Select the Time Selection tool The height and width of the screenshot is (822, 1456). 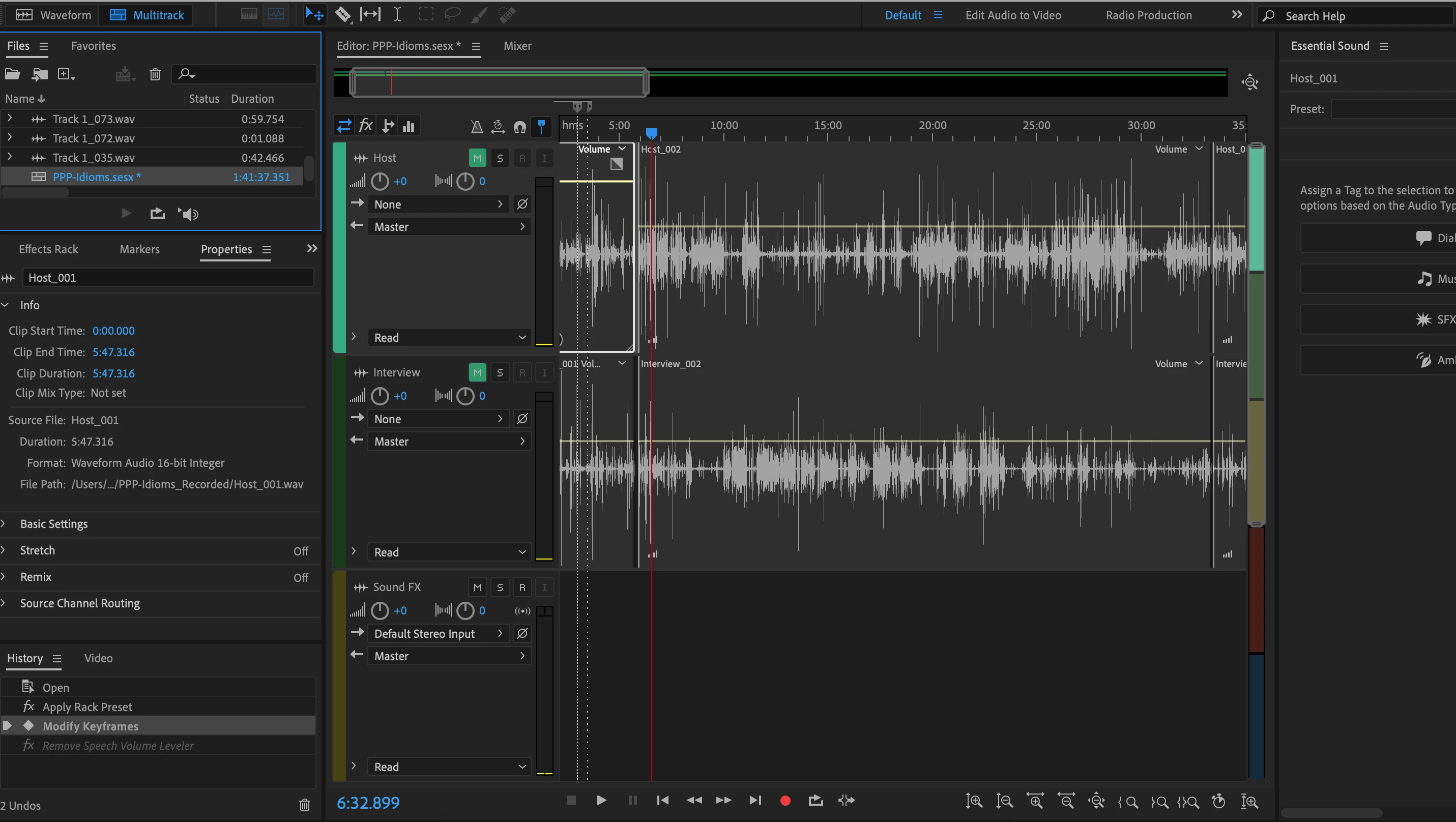pyautogui.click(x=397, y=15)
